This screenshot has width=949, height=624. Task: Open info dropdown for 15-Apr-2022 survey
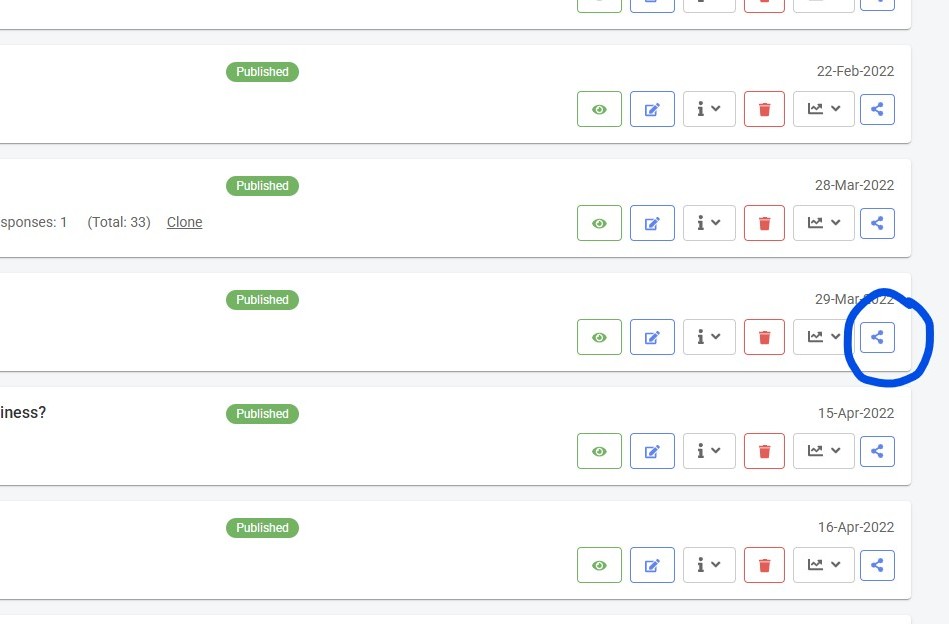(x=709, y=451)
